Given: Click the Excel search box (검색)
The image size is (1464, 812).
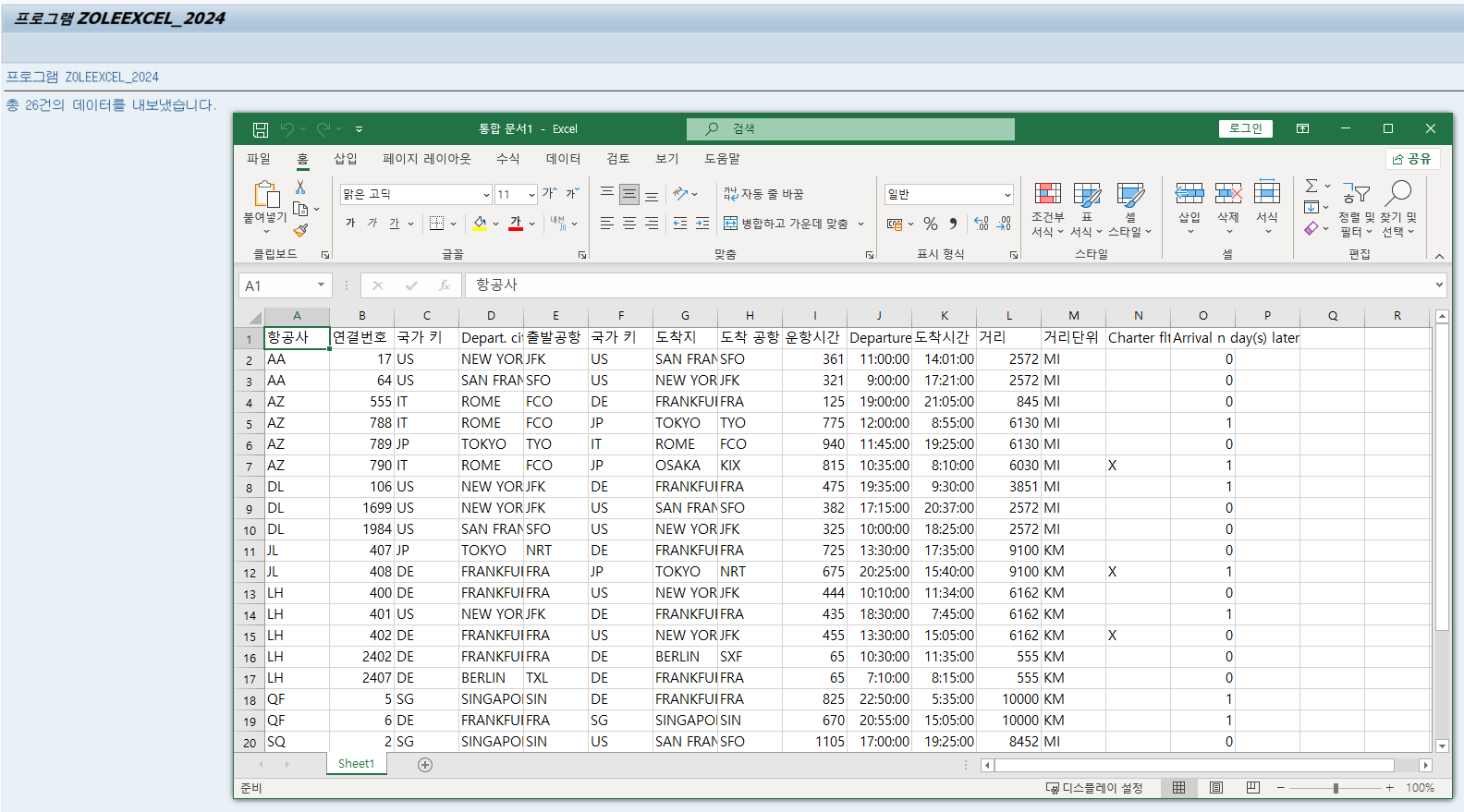Looking at the screenshot, I should coord(850,129).
